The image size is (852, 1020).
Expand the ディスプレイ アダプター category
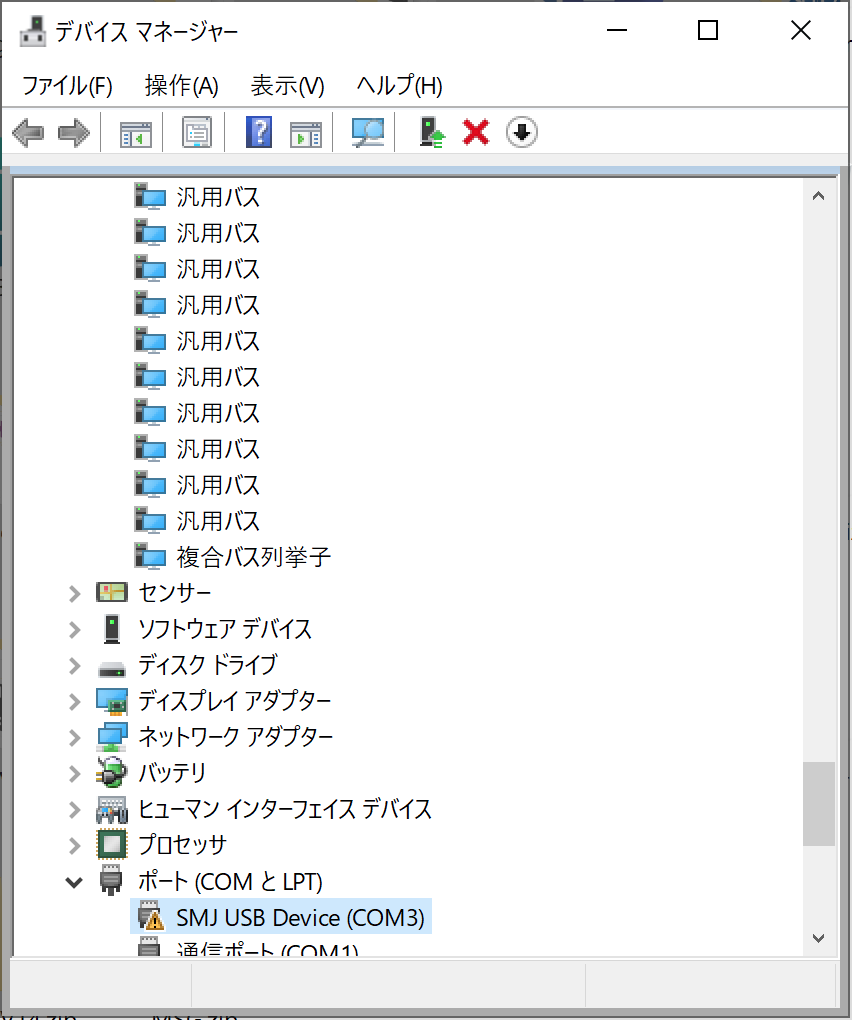(74, 701)
